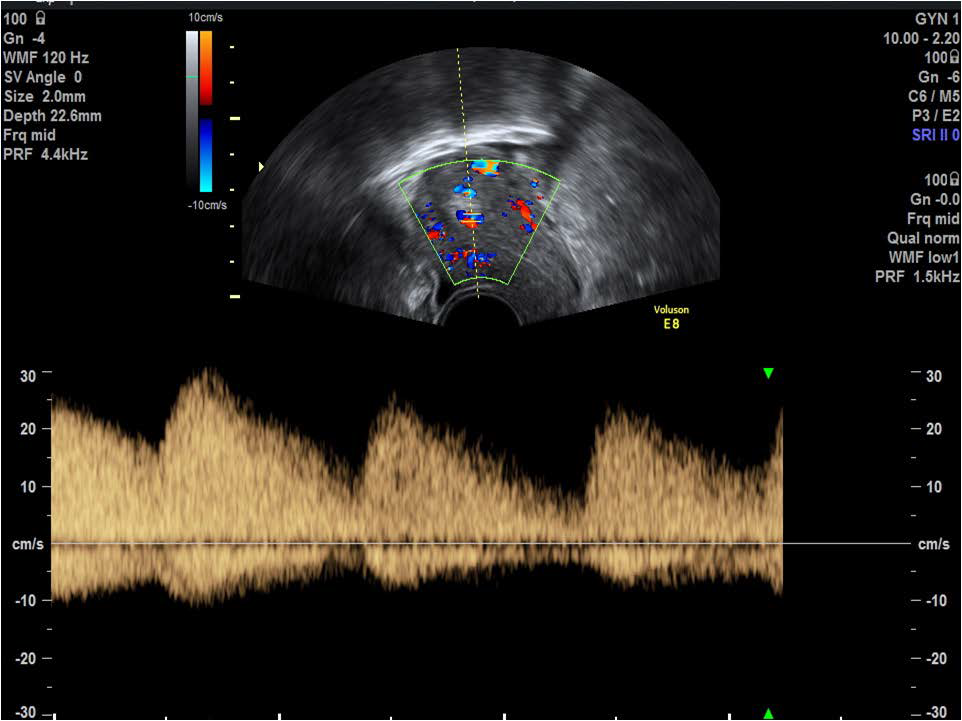Click the lock icon beside top-left 100 value
962x721 pixels.
tap(40, 18)
